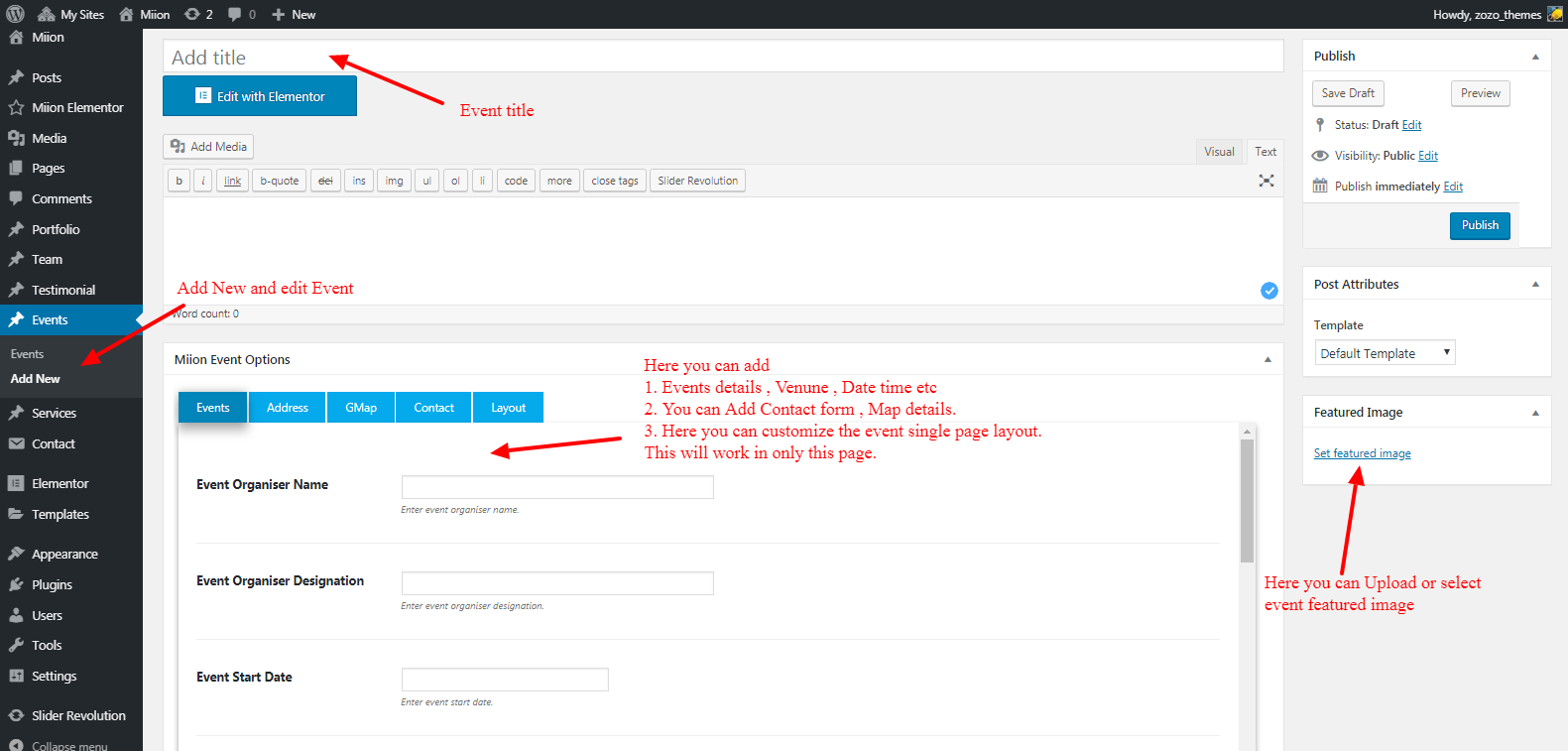Open the comments bubble icon in admin bar

(235, 14)
